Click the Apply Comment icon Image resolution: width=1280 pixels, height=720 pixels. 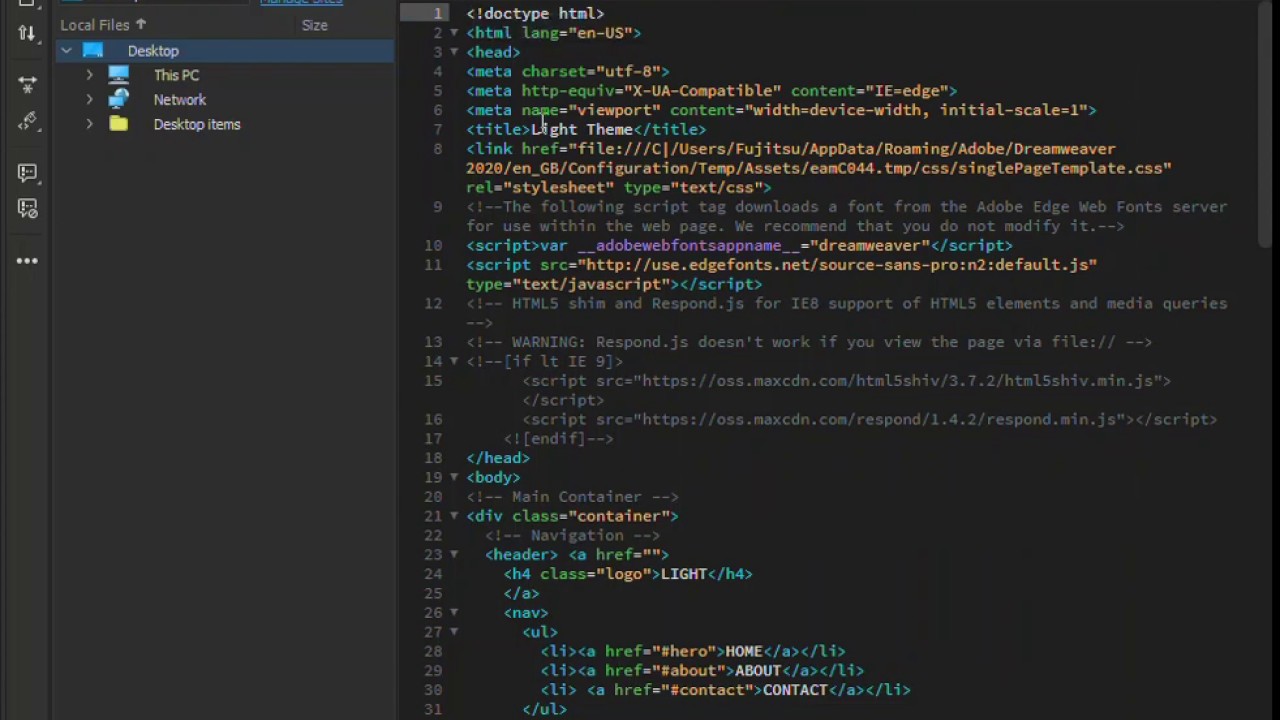tap(27, 170)
